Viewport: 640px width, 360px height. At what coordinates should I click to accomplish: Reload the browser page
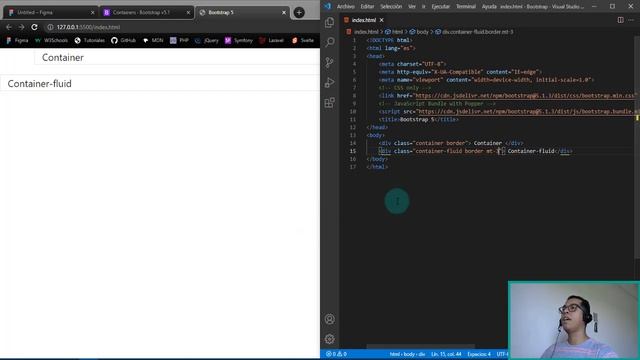coord(34,27)
